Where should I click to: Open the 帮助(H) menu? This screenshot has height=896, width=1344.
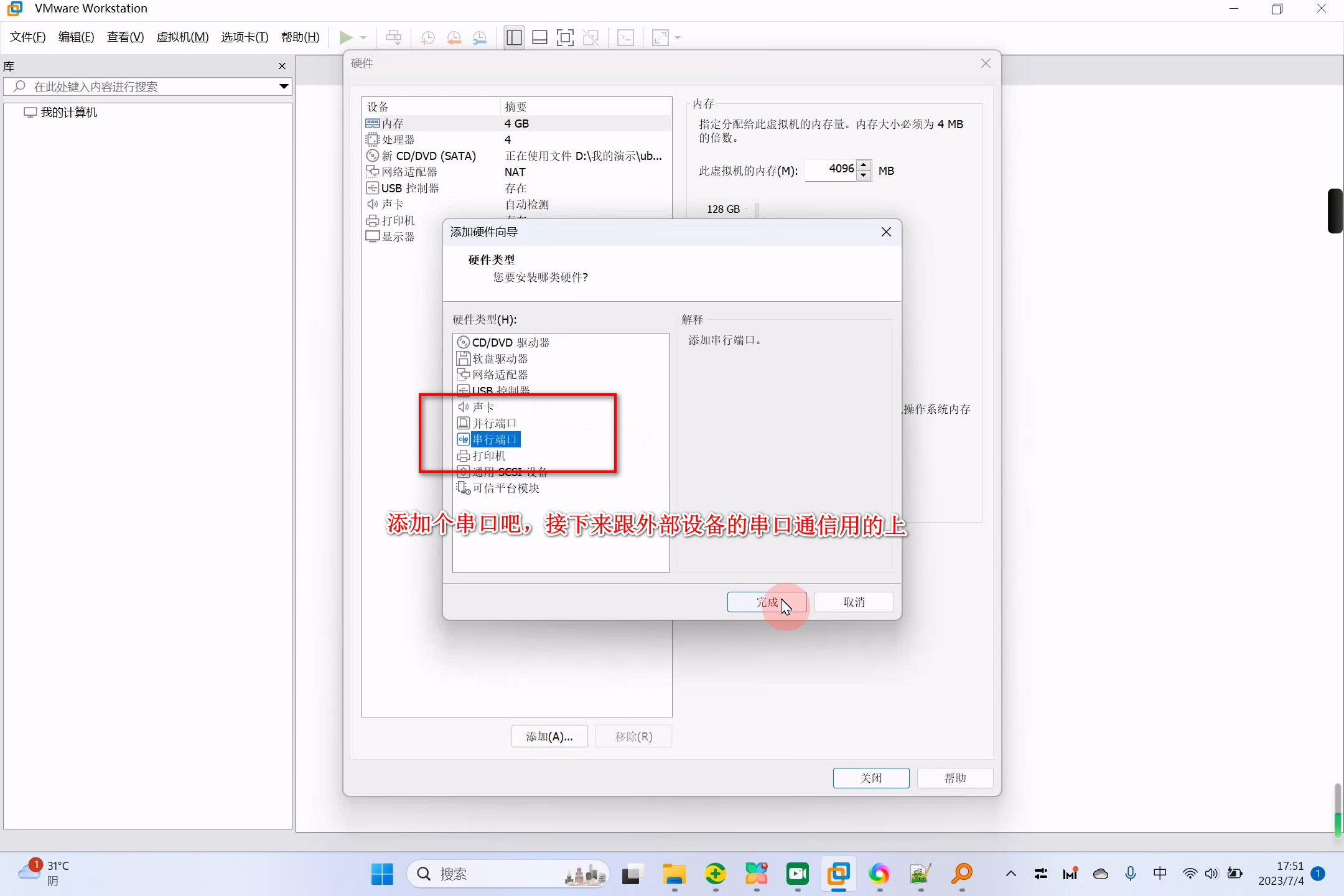pyautogui.click(x=301, y=37)
